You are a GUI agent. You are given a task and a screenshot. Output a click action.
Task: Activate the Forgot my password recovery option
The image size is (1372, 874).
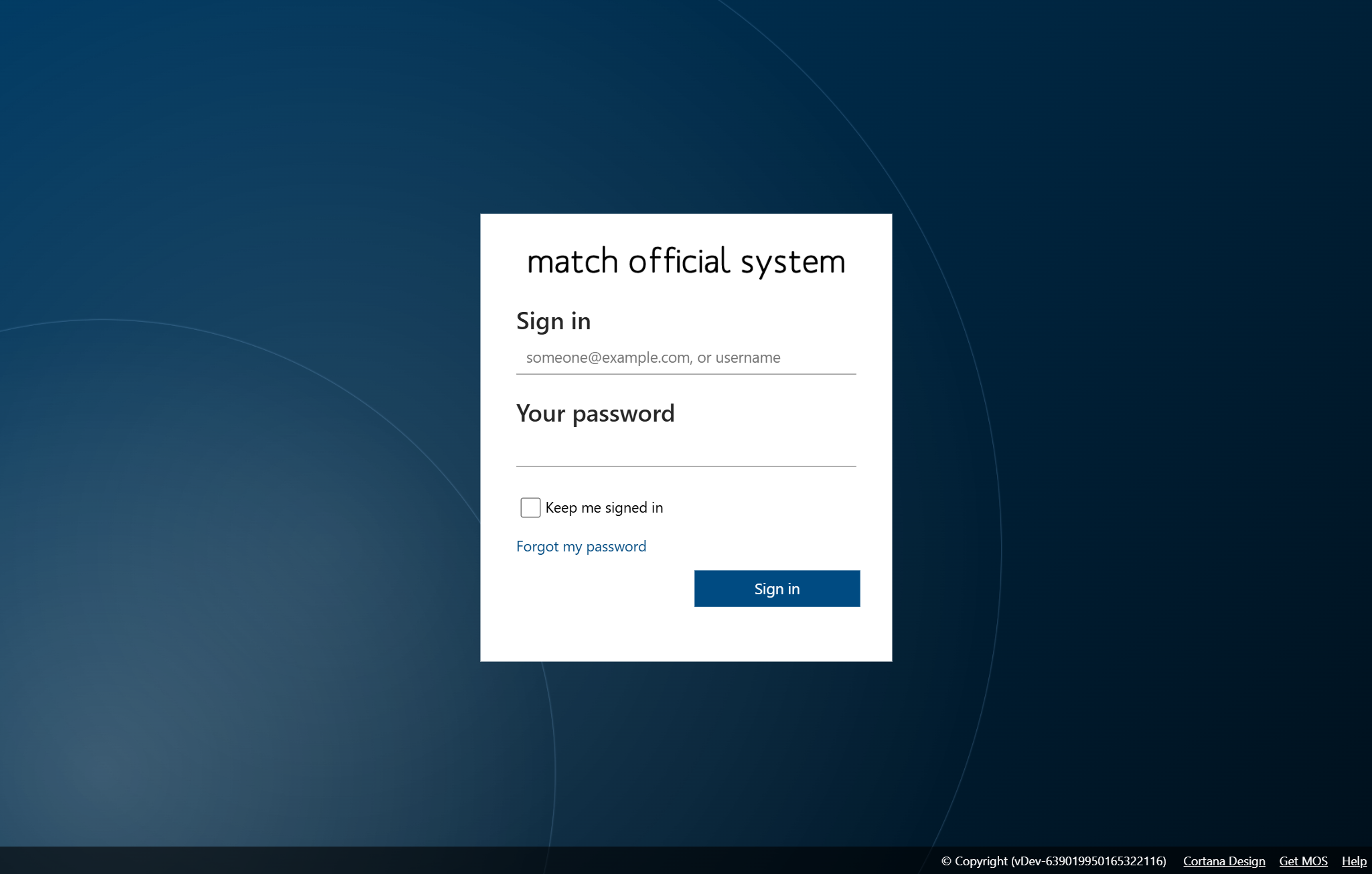[x=581, y=546]
